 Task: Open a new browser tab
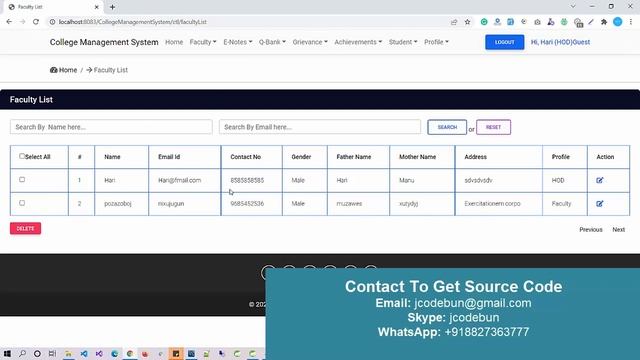(x=112, y=7)
